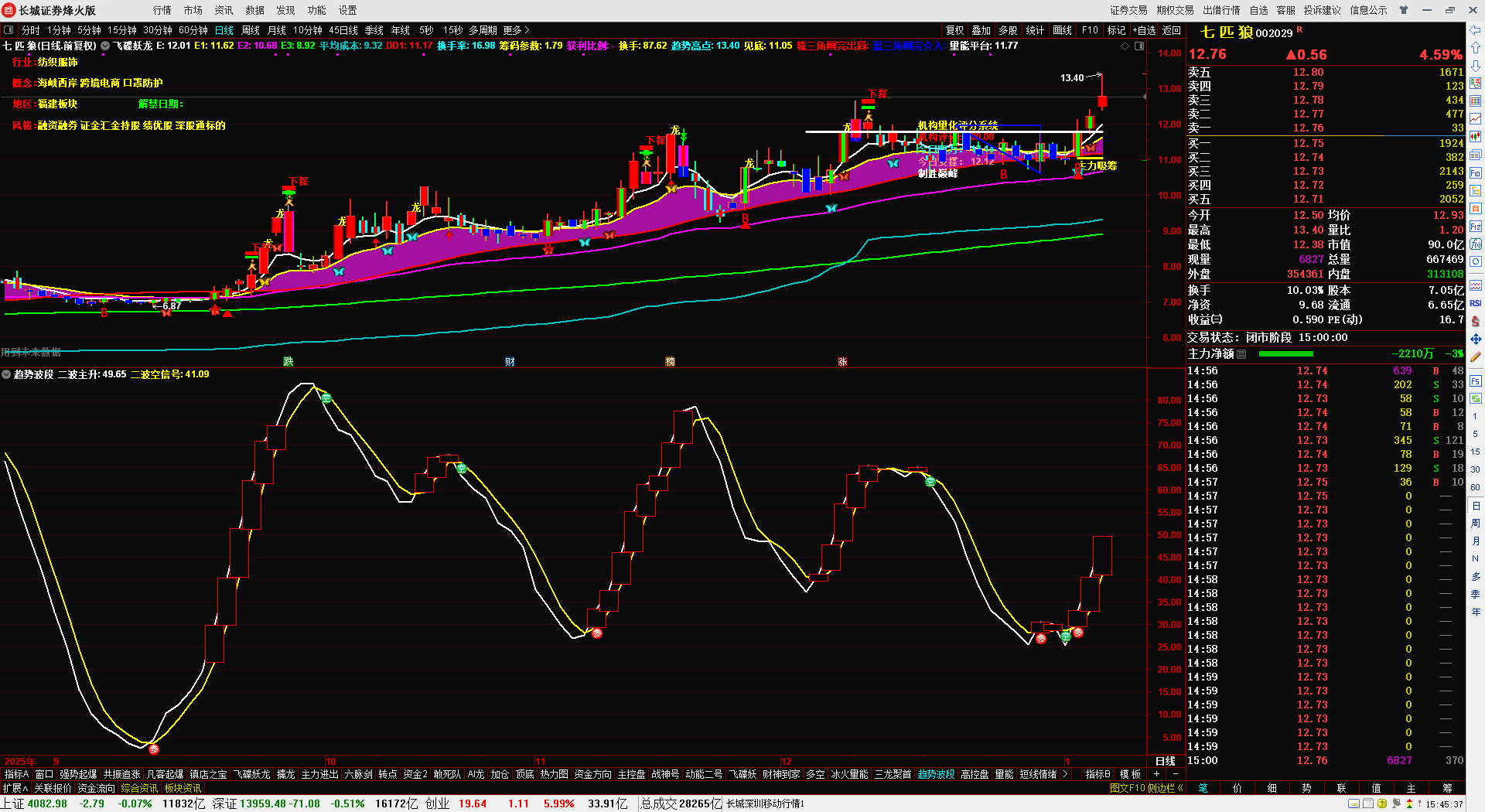Click the blue down arrow sidebar icon

click(1476, 65)
